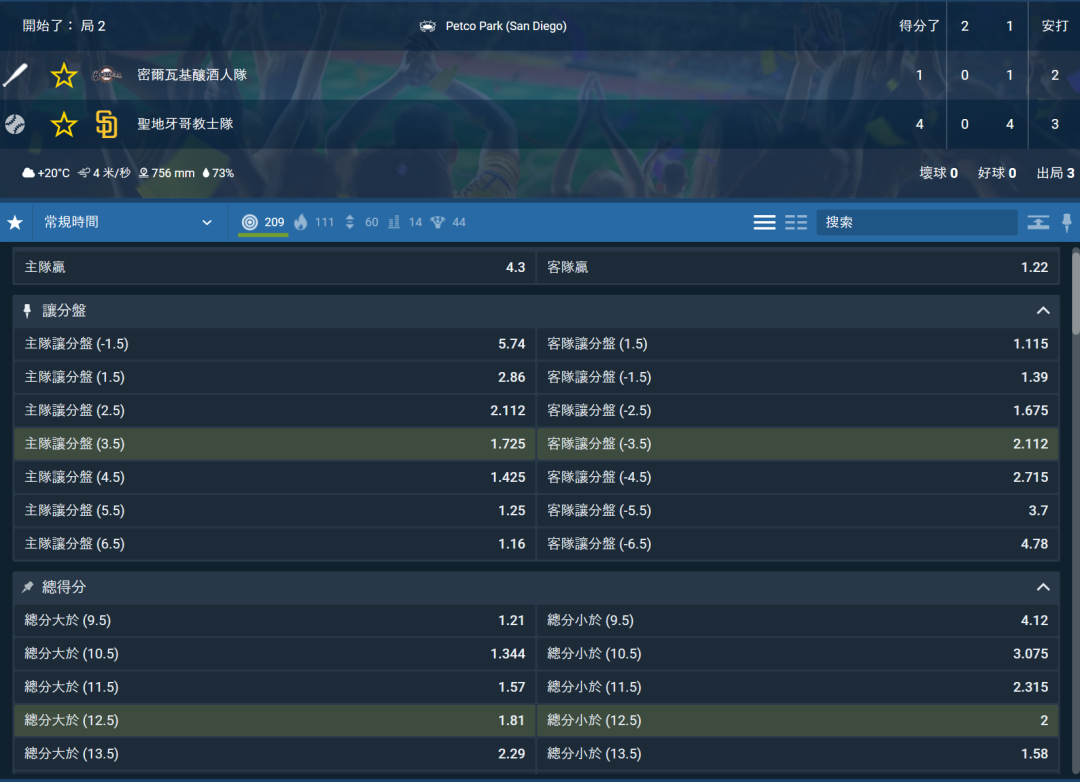The width and height of the screenshot is (1080, 782).
Task: Collapse the 讓分盤 section
Action: tap(1043, 311)
